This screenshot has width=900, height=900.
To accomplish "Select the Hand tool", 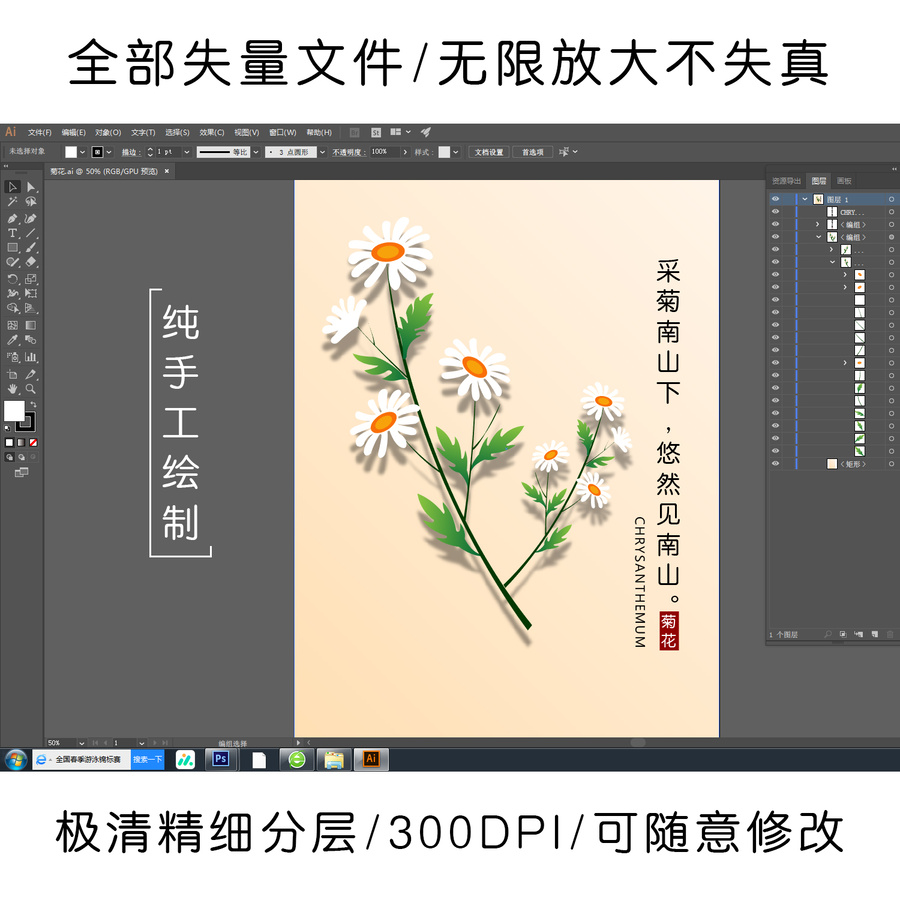I will click(13, 389).
